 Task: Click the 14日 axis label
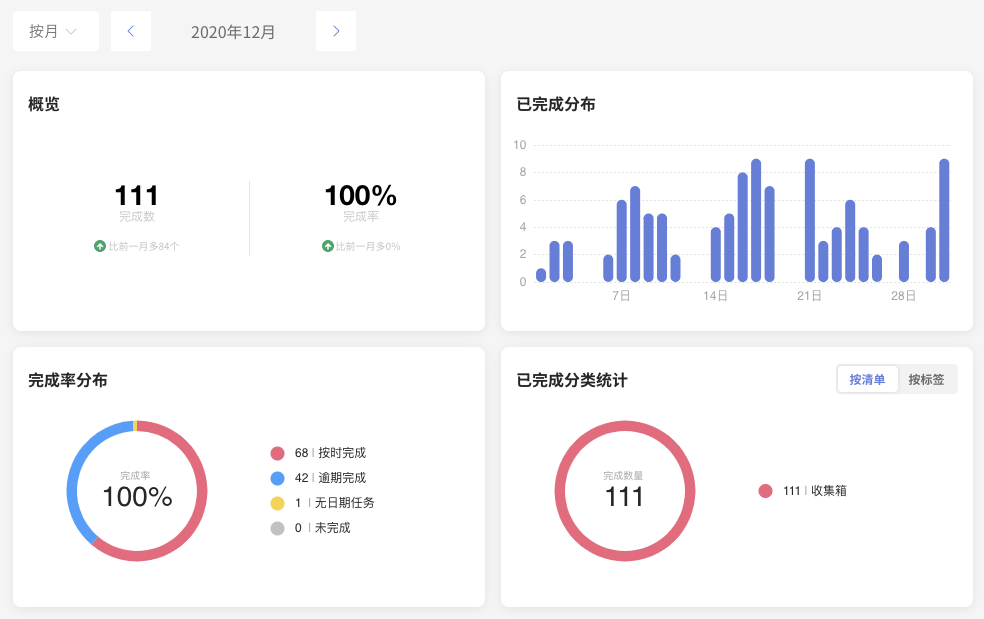(715, 296)
